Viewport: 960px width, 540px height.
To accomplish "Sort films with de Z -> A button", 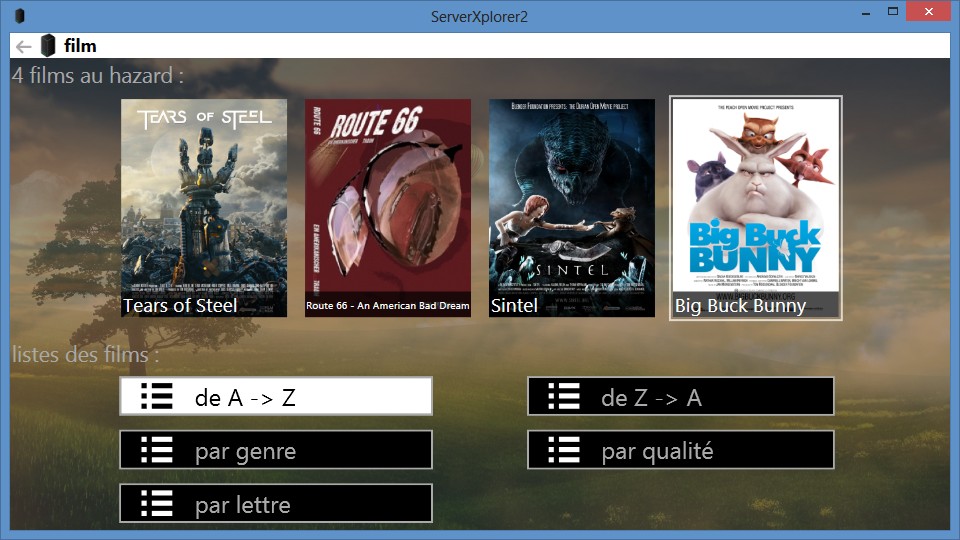I will tap(681, 397).
